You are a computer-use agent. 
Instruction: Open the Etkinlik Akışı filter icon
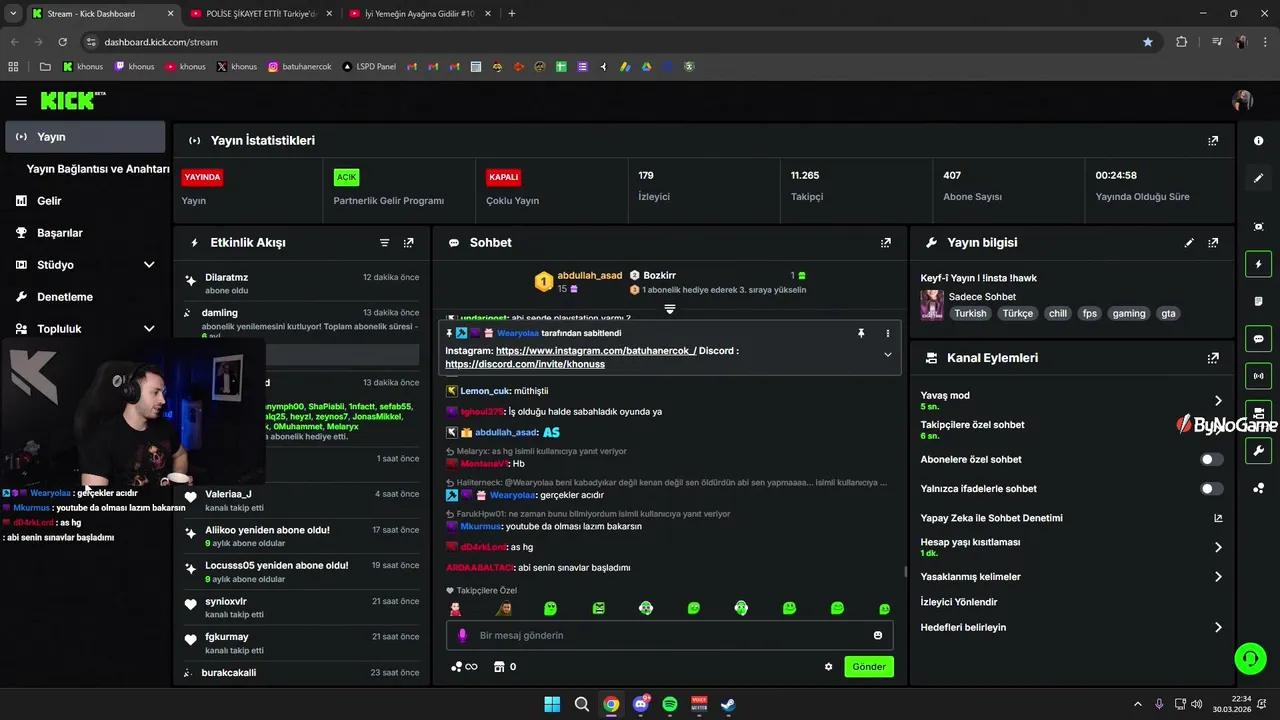pos(384,243)
